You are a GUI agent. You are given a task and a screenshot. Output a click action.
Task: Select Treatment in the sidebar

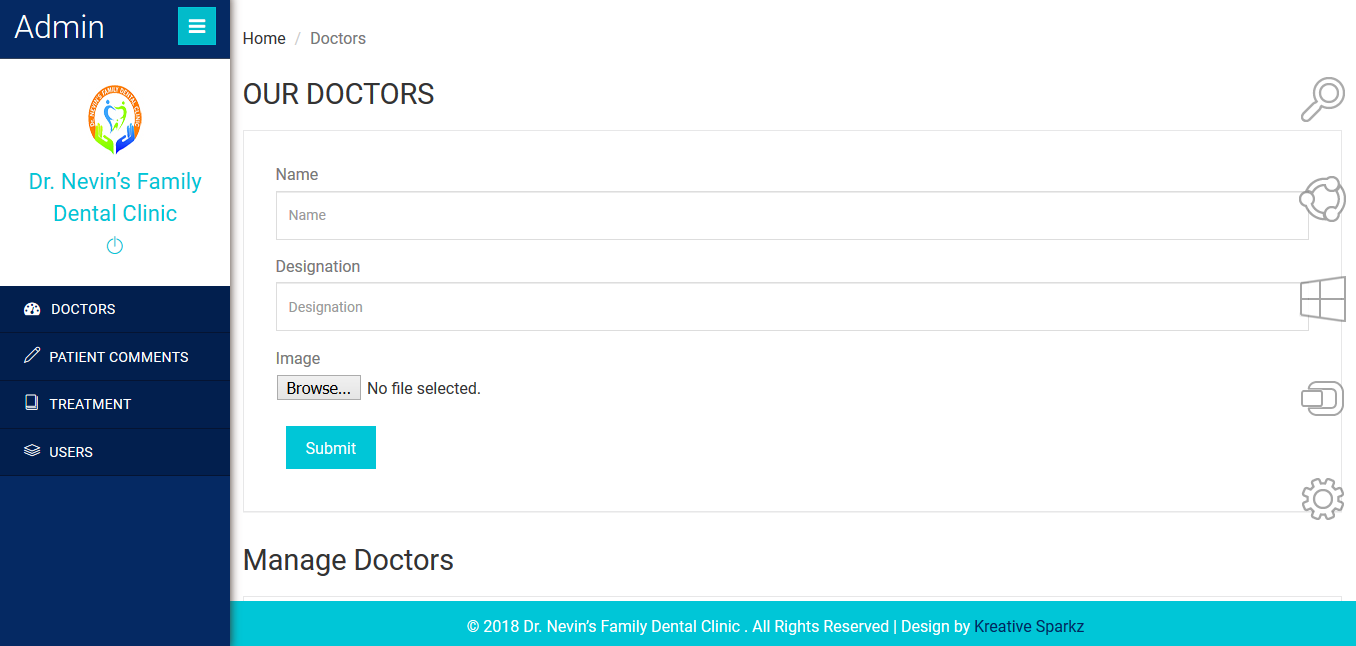click(x=90, y=404)
